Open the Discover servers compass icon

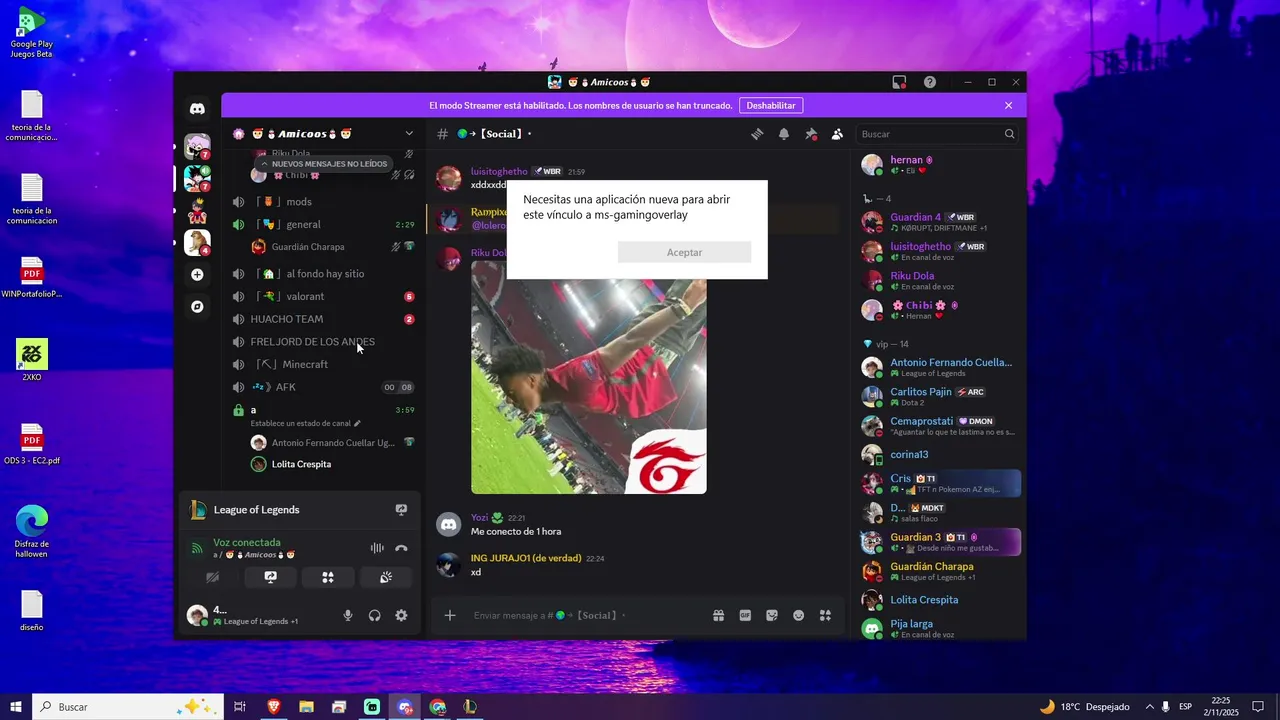coord(197,306)
